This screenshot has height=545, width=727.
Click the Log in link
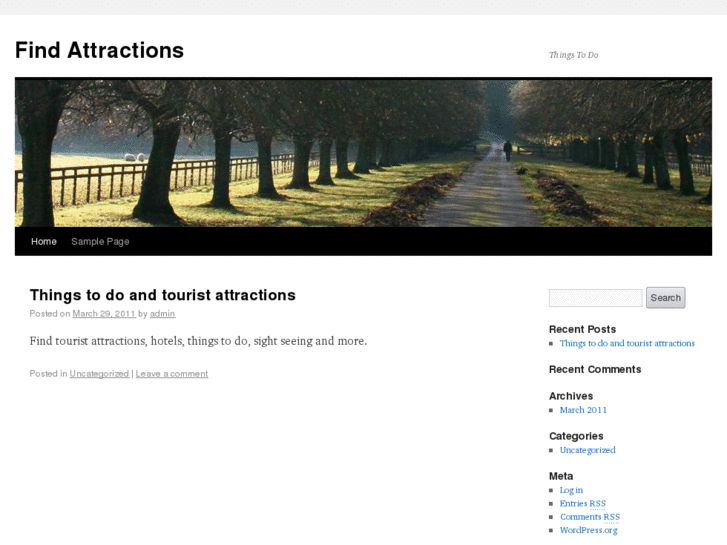pyautogui.click(x=571, y=490)
